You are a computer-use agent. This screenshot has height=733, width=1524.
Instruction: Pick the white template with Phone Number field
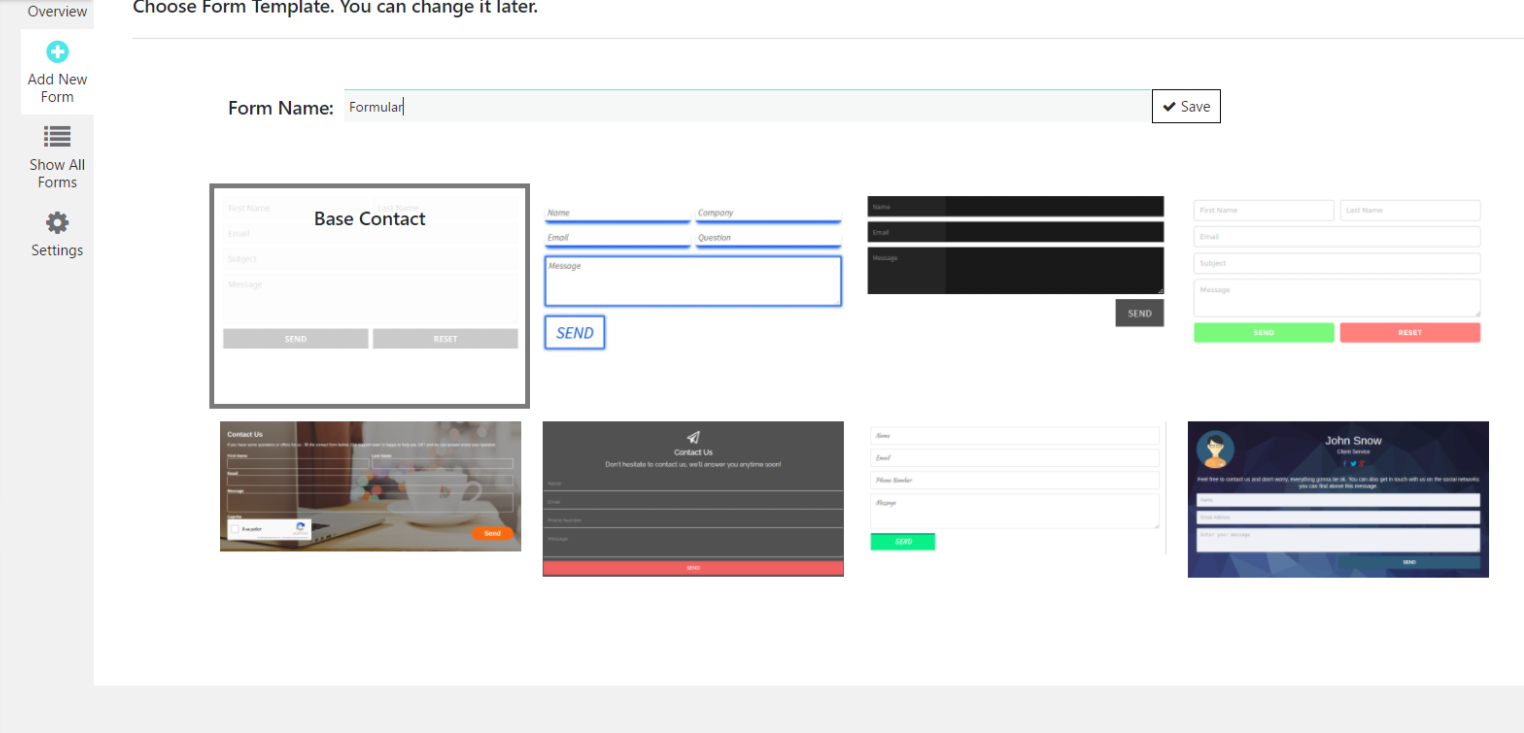click(x=1015, y=488)
